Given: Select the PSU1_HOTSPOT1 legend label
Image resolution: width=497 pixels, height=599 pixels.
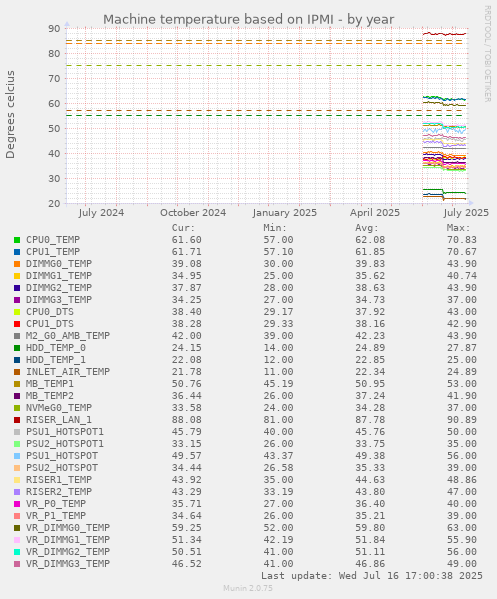Looking at the screenshot, I should coord(65,432).
